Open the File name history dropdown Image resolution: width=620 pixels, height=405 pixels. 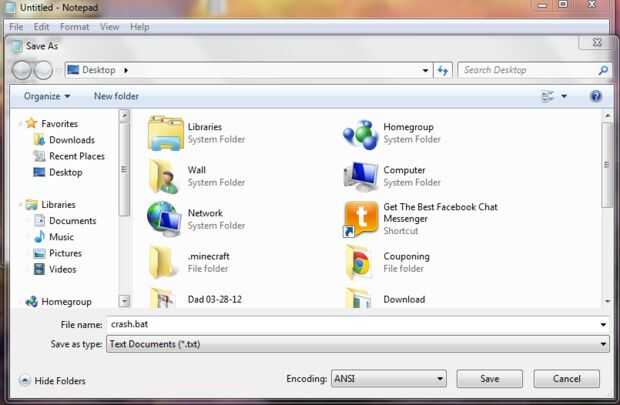[603, 324]
